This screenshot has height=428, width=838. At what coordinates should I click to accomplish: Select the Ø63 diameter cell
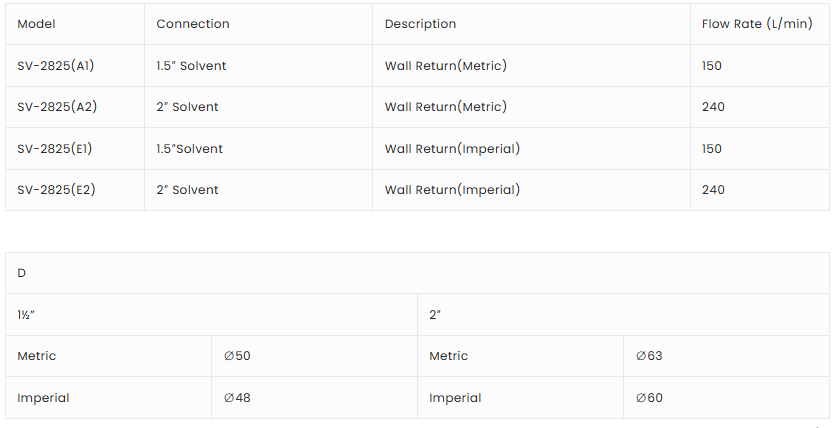[x=649, y=356]
